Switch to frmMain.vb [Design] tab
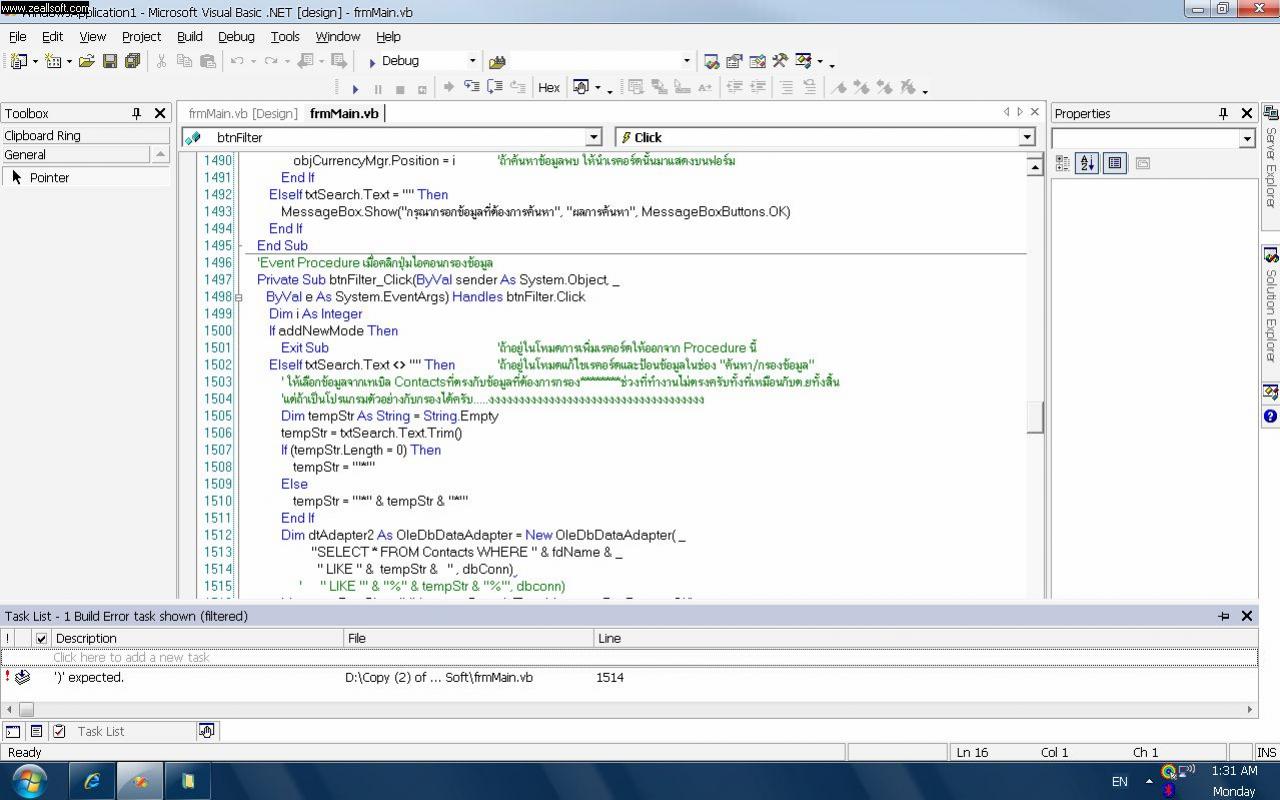Screen dimensions: 1280x800 pos(243,114)
